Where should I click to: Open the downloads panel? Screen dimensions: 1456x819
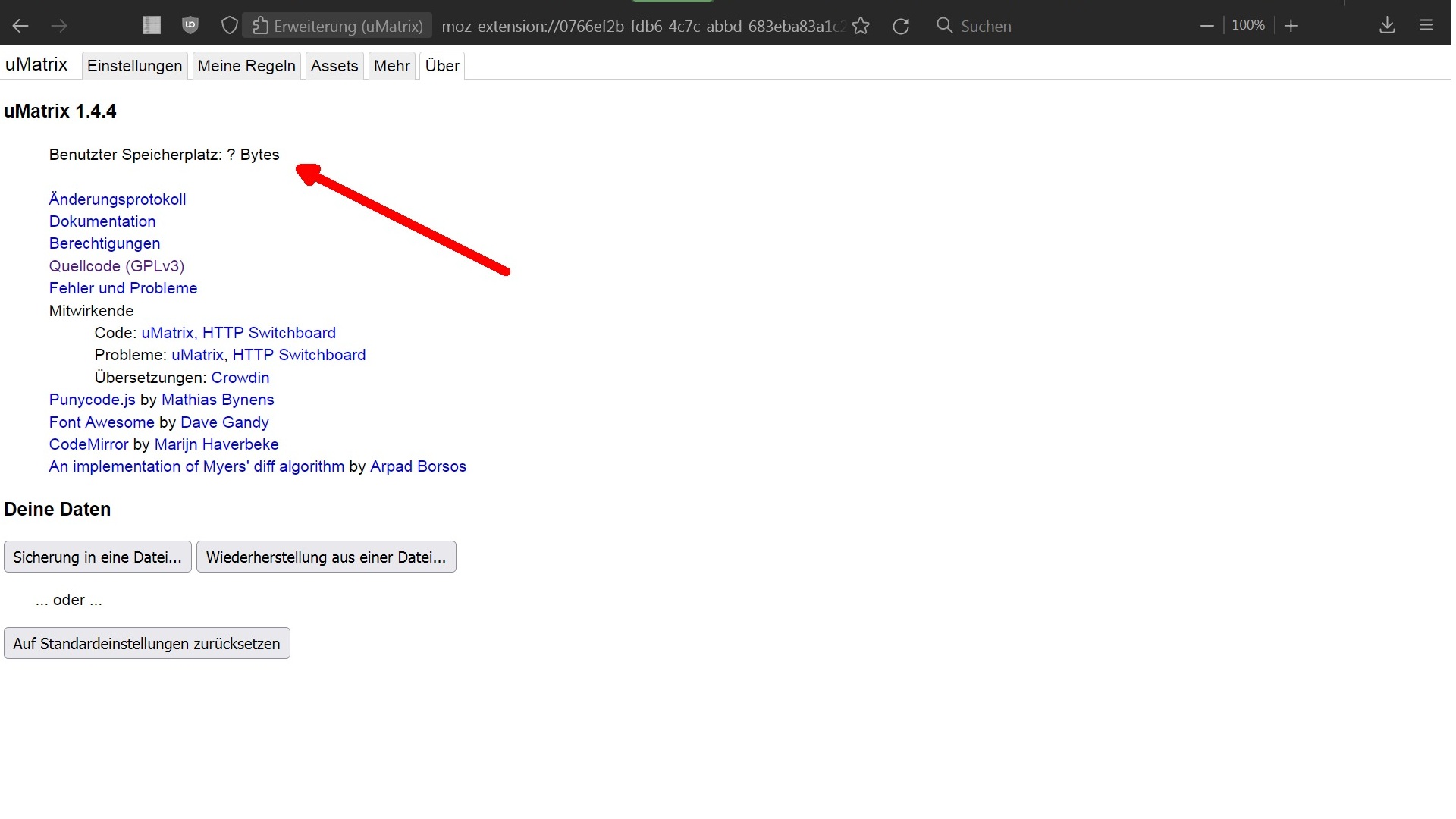point(1387,26)
